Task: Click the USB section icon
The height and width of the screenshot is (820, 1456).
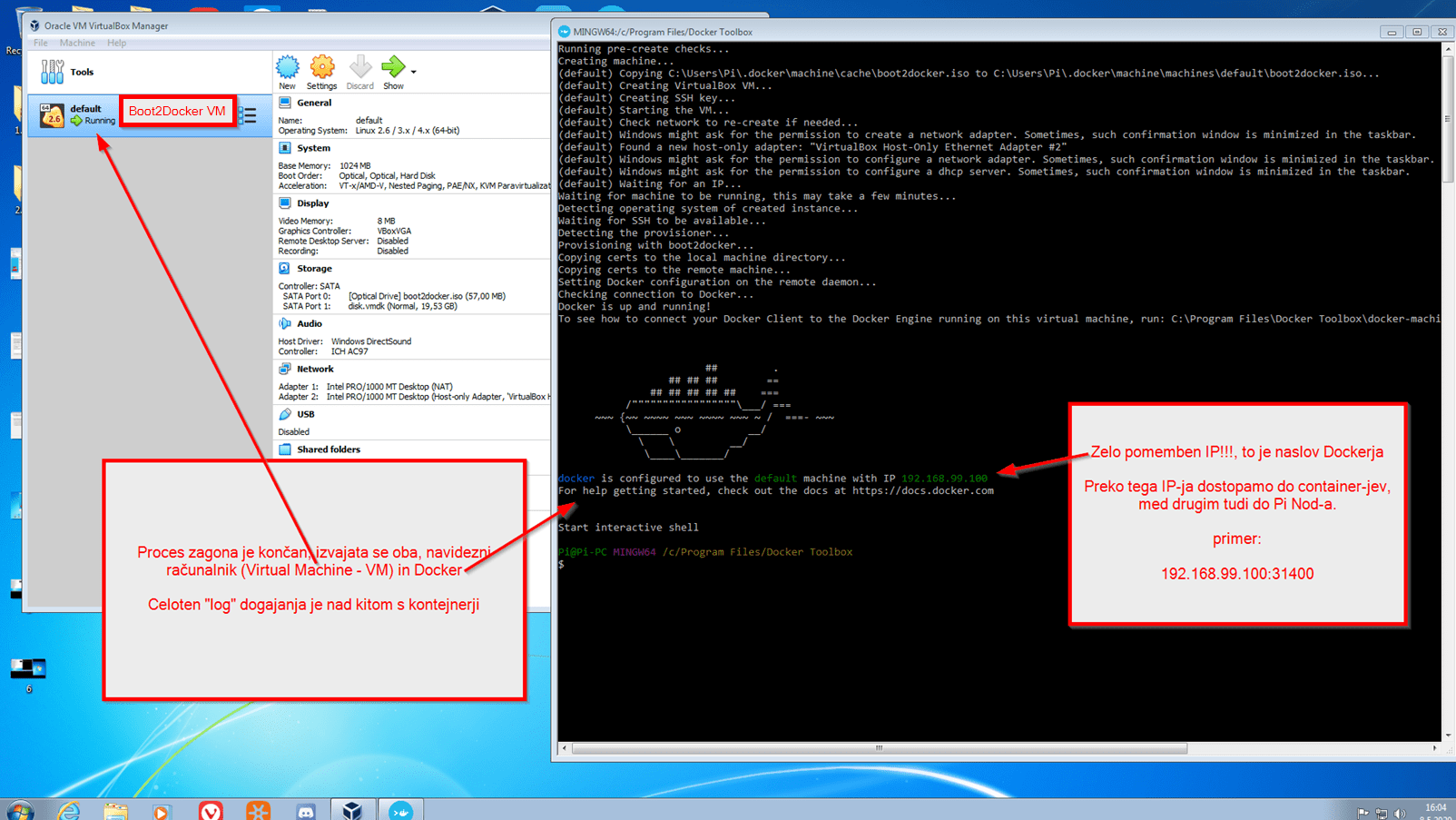Action: point(285,414)
